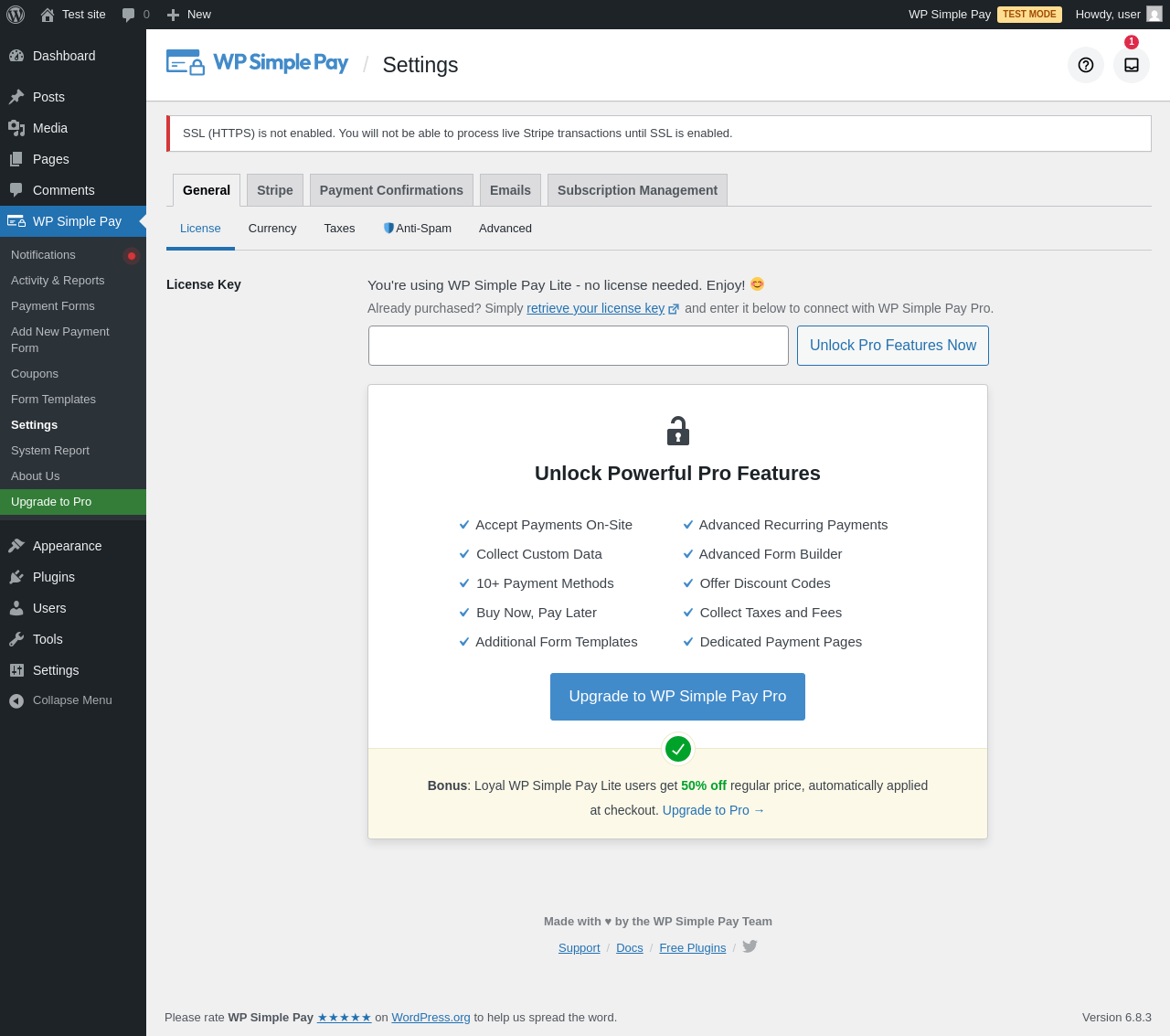
Task: Open Form Templates submenu item
Action: coord(73,400)
